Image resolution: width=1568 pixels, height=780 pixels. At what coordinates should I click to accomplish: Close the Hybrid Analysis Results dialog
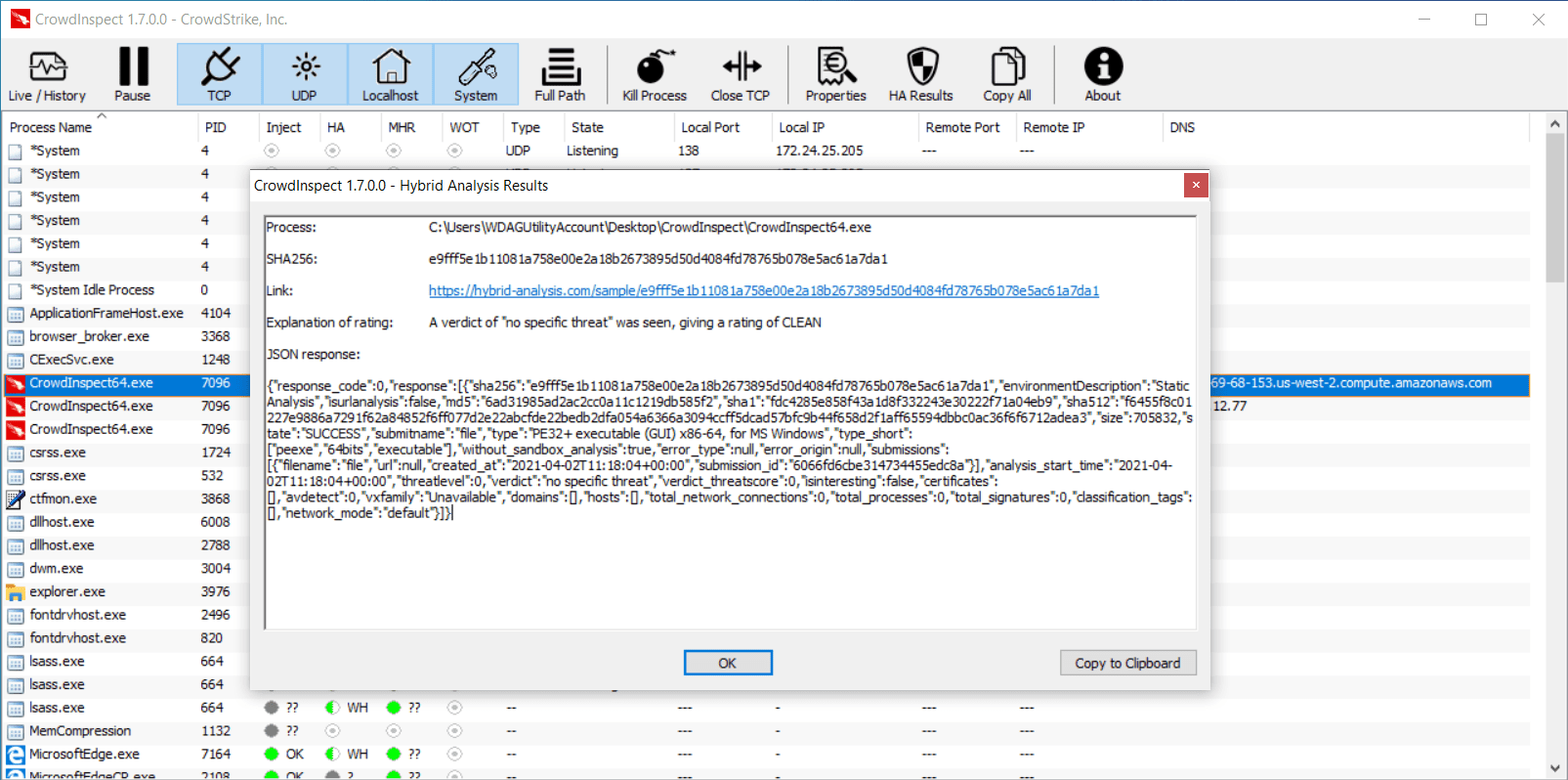tap(1196, 186)
